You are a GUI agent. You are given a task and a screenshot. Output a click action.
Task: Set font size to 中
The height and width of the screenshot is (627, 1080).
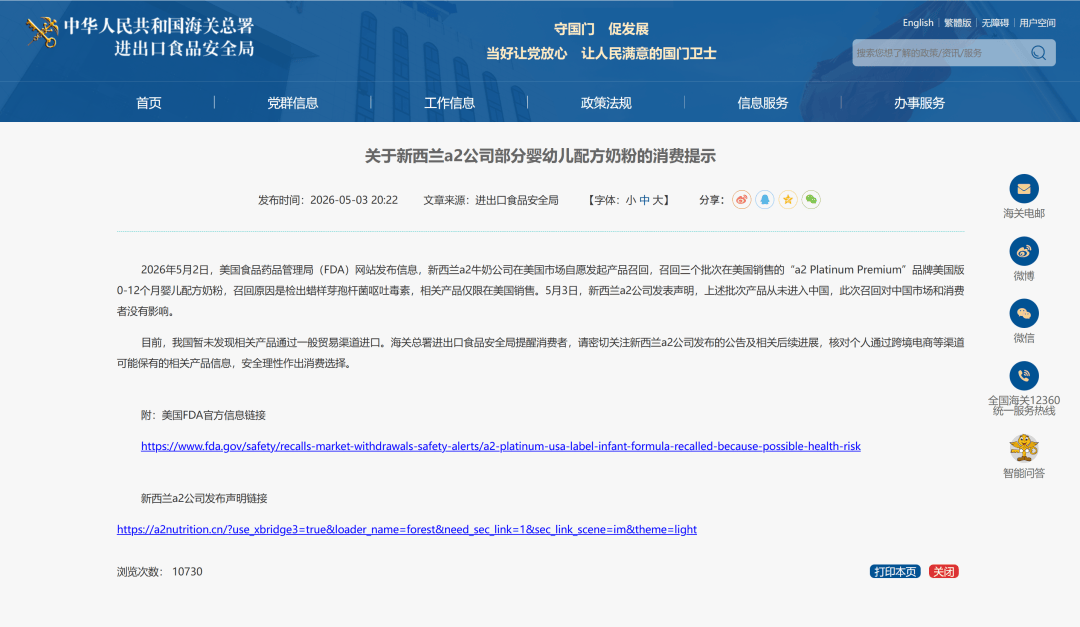pyautogui.click(x=645, y=200)
